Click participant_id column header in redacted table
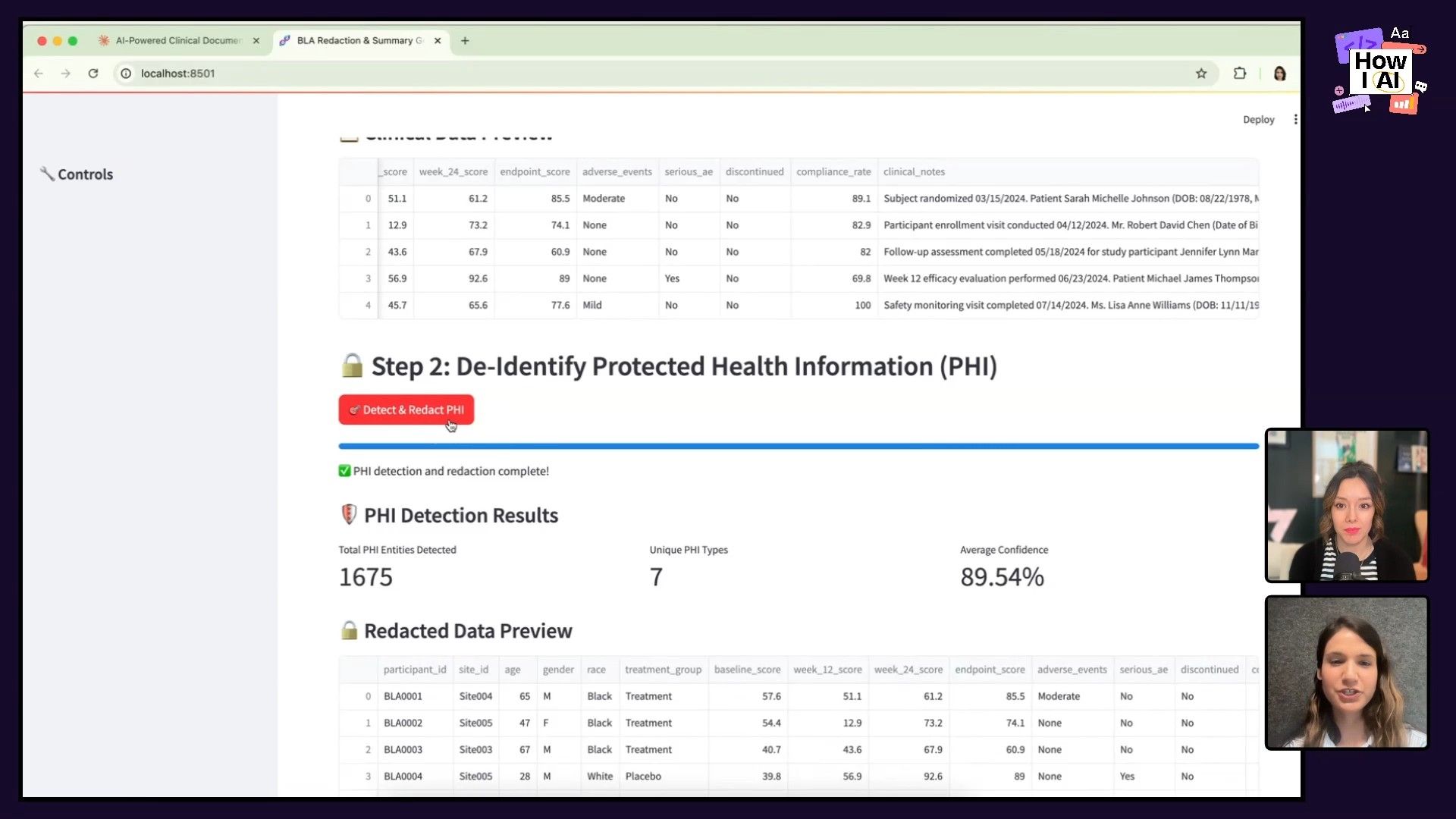Image resolution: width=1456 pixels, height=819 pixels. pos(415,670)
